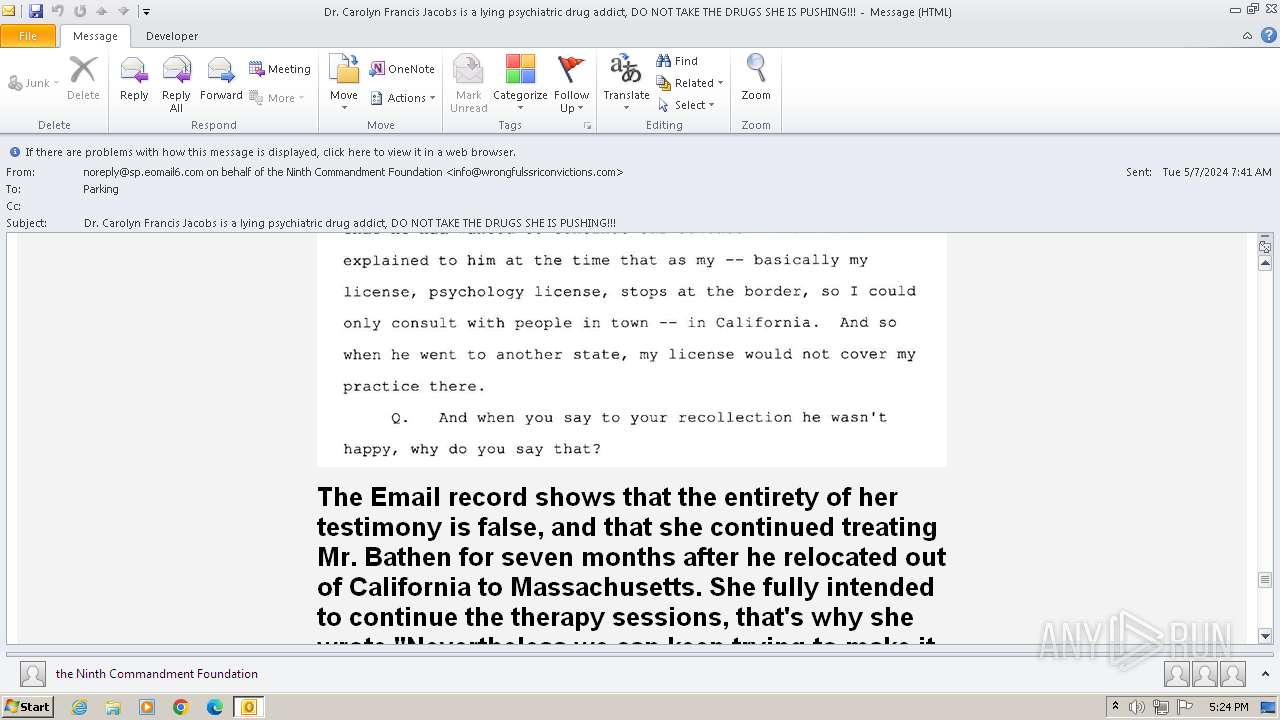Viewport: 1280px width, 720px height.
Task: Open the Move menu
Action: click(x=344, y=84)
